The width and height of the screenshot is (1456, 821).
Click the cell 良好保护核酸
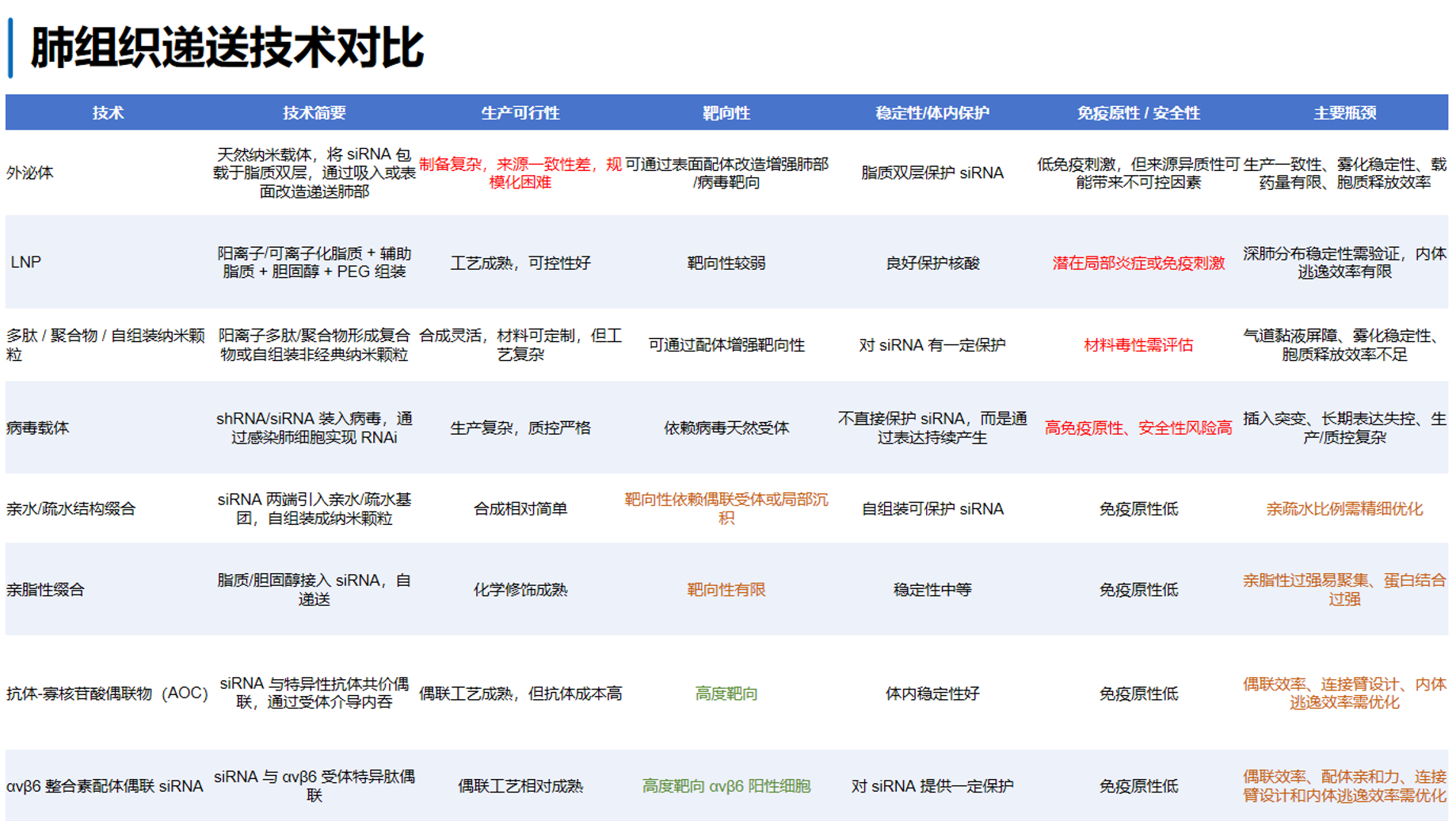pyautogui.click(x=932, y=263)
